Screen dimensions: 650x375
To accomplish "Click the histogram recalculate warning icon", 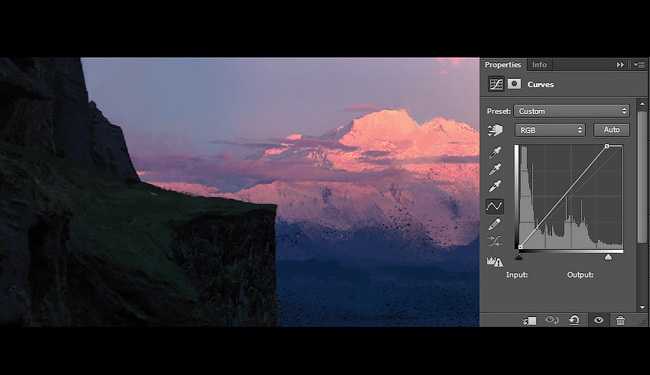I will [495, 261].
